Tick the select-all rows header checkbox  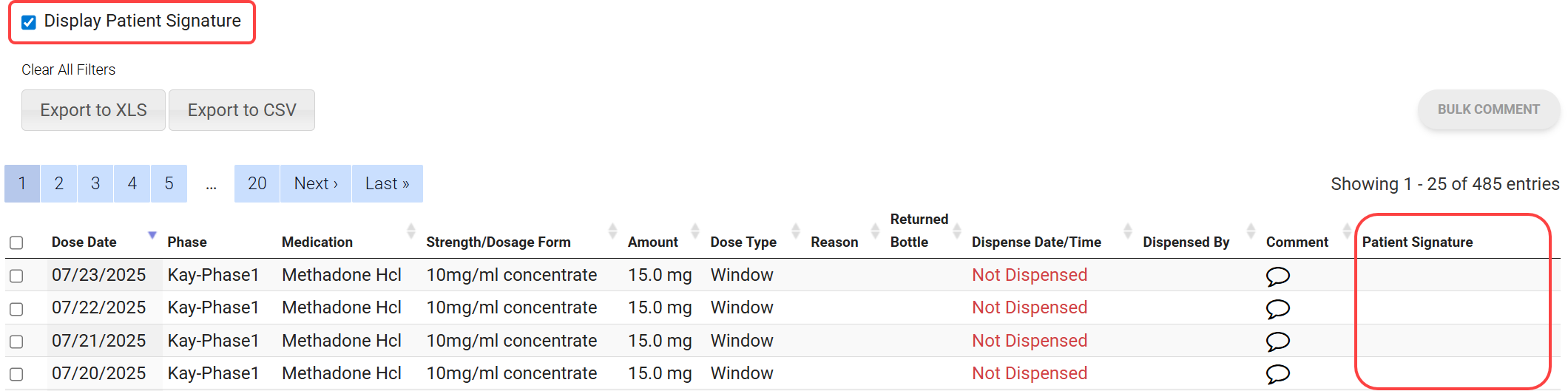coord(16,242)
